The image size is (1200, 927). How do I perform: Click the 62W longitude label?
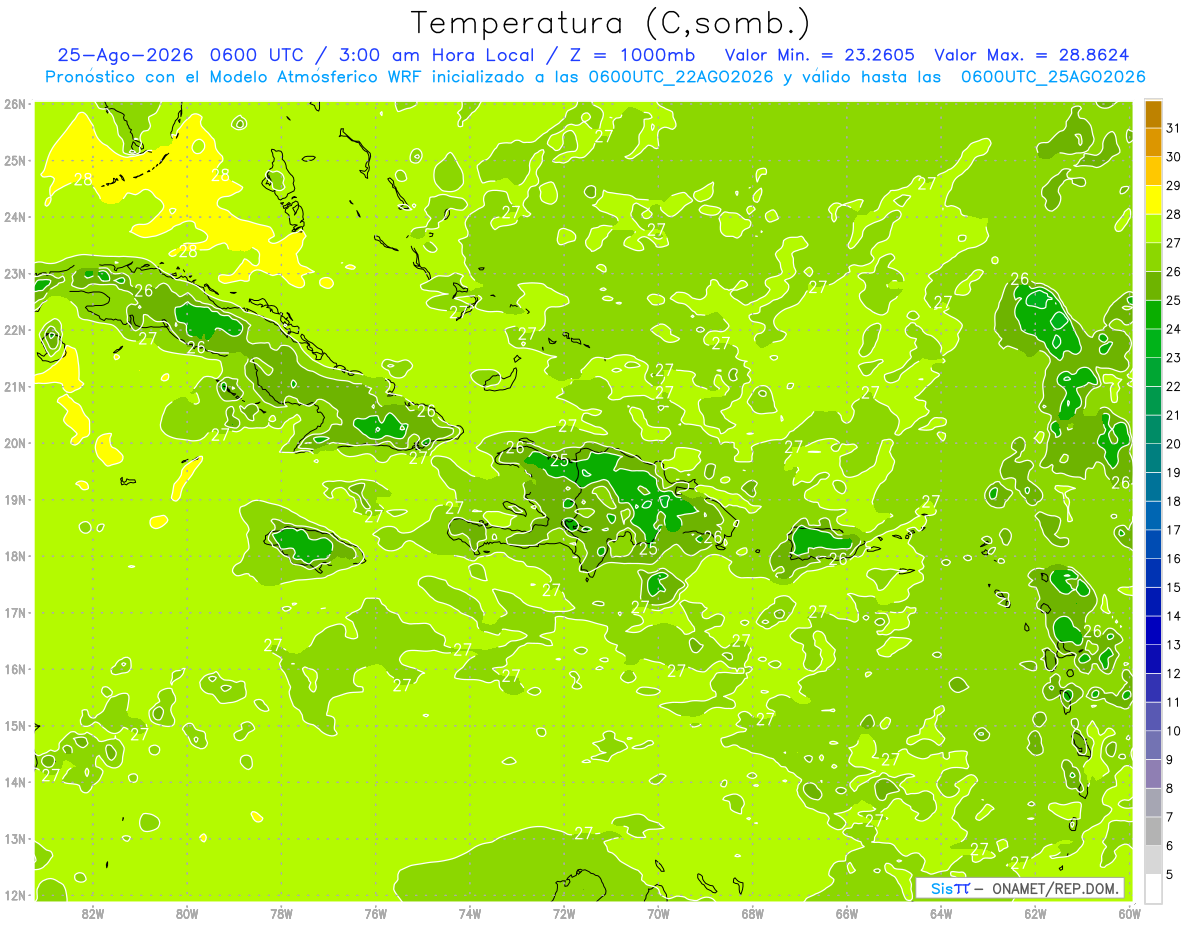coord(1035,913)
